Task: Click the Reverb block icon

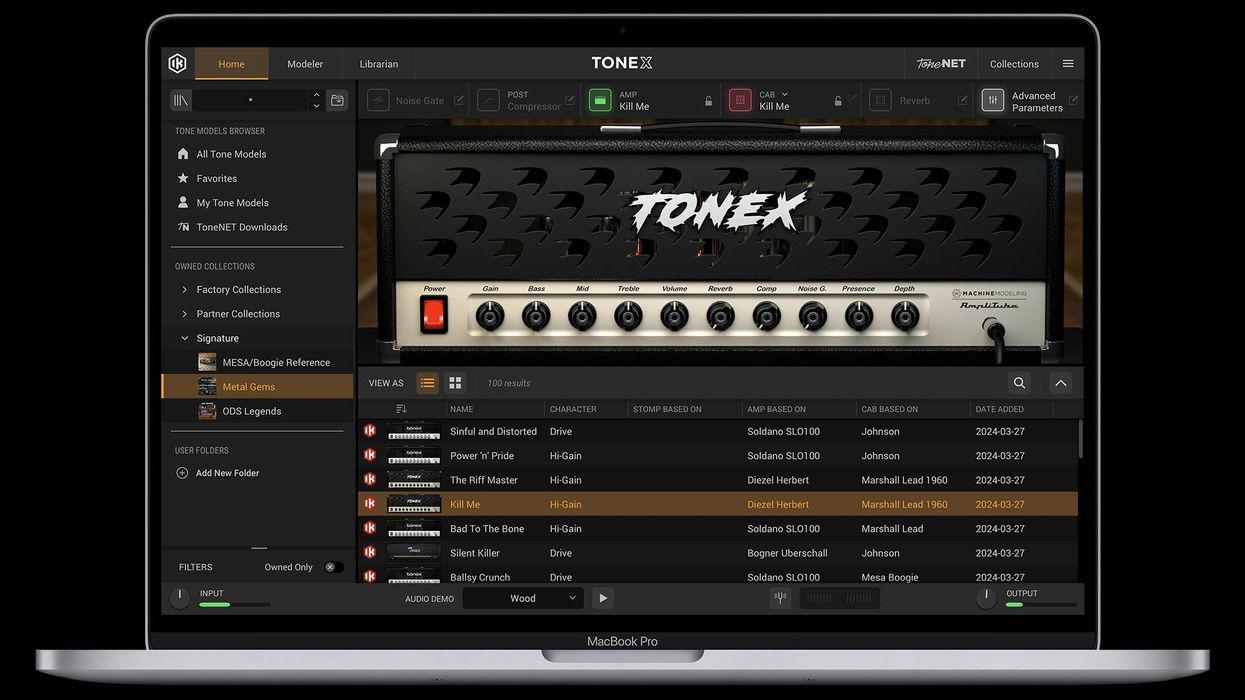Action: point(881,99)
